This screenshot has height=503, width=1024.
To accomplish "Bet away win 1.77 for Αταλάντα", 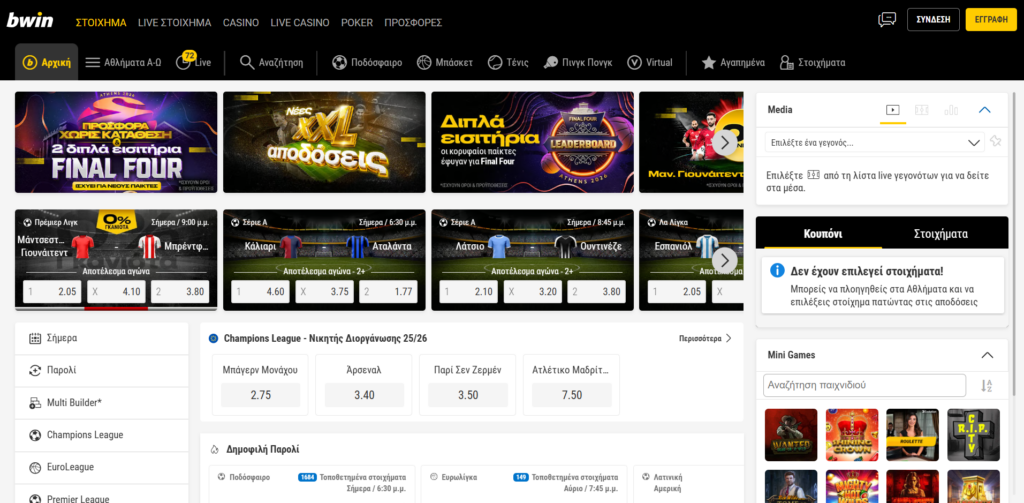I will pyautogui.click(x=389, y=292).
